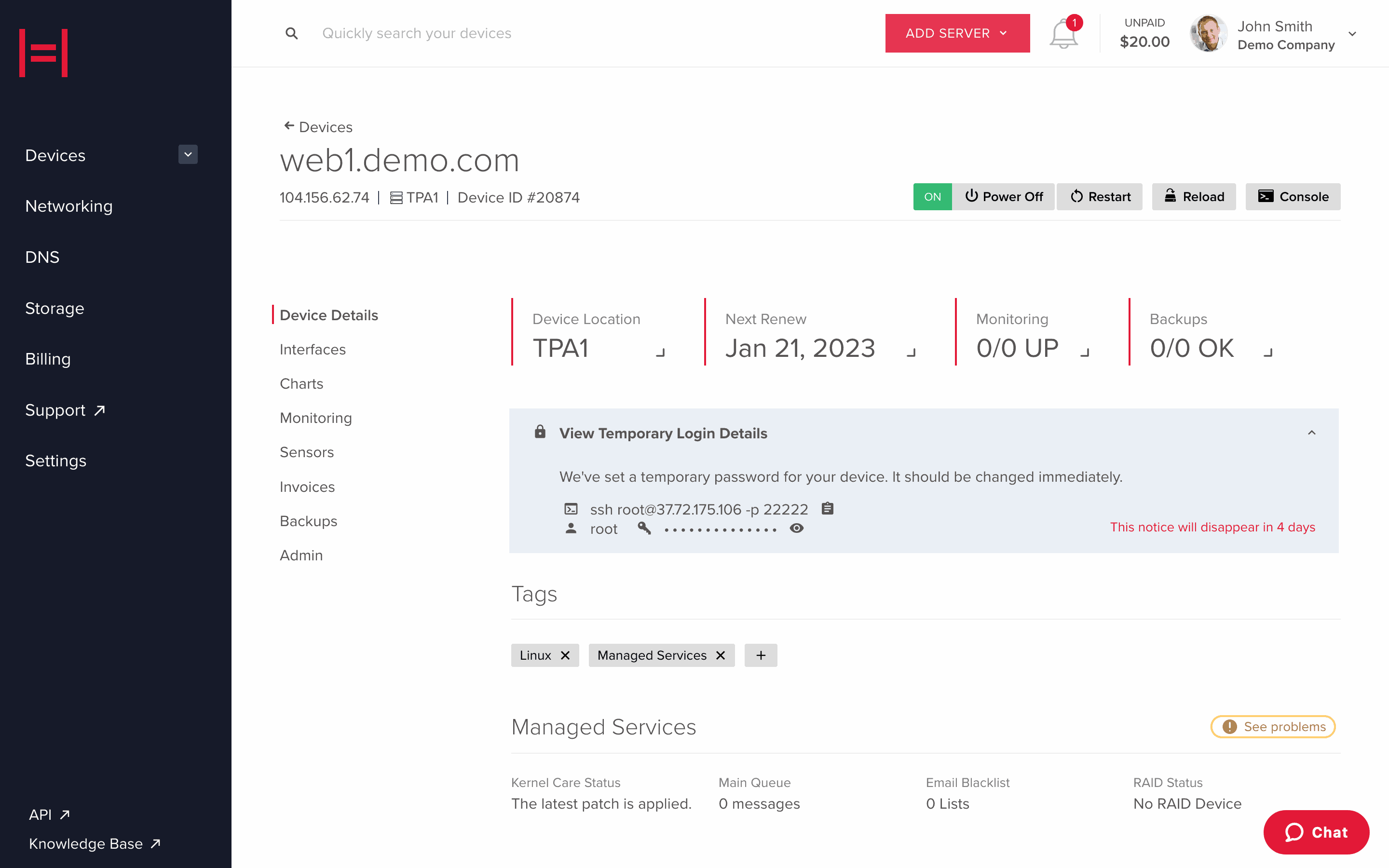This screenshot has height=868, width=1389.
Task: Open the Monitoring section
Action: click(x=316, y=418)
